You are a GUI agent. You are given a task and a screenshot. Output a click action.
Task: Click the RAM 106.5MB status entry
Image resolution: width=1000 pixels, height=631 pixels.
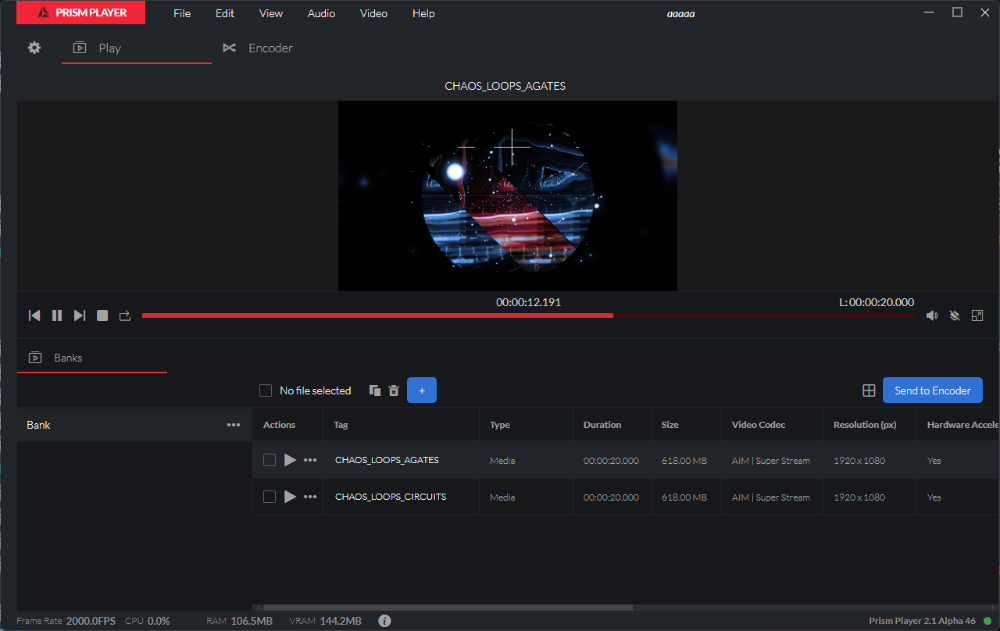(239, 621)
